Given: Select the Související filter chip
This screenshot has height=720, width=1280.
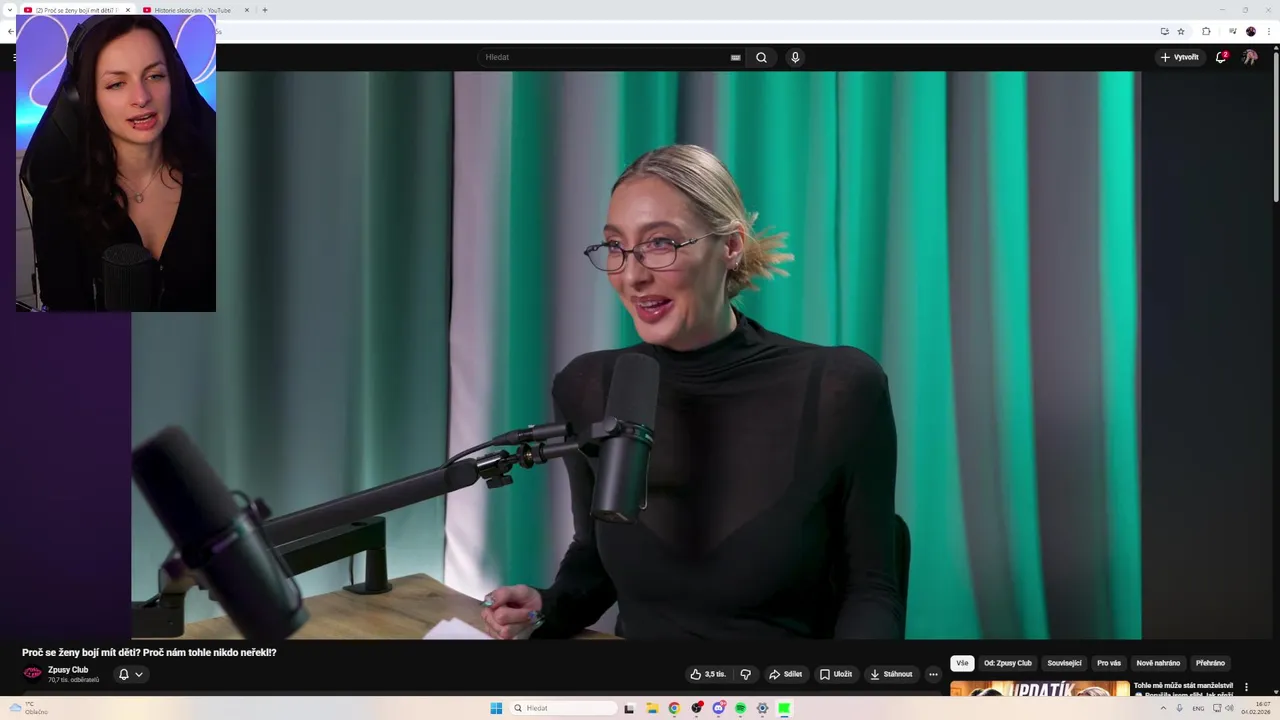Looking at the screenshot, I should (1064, 663).
